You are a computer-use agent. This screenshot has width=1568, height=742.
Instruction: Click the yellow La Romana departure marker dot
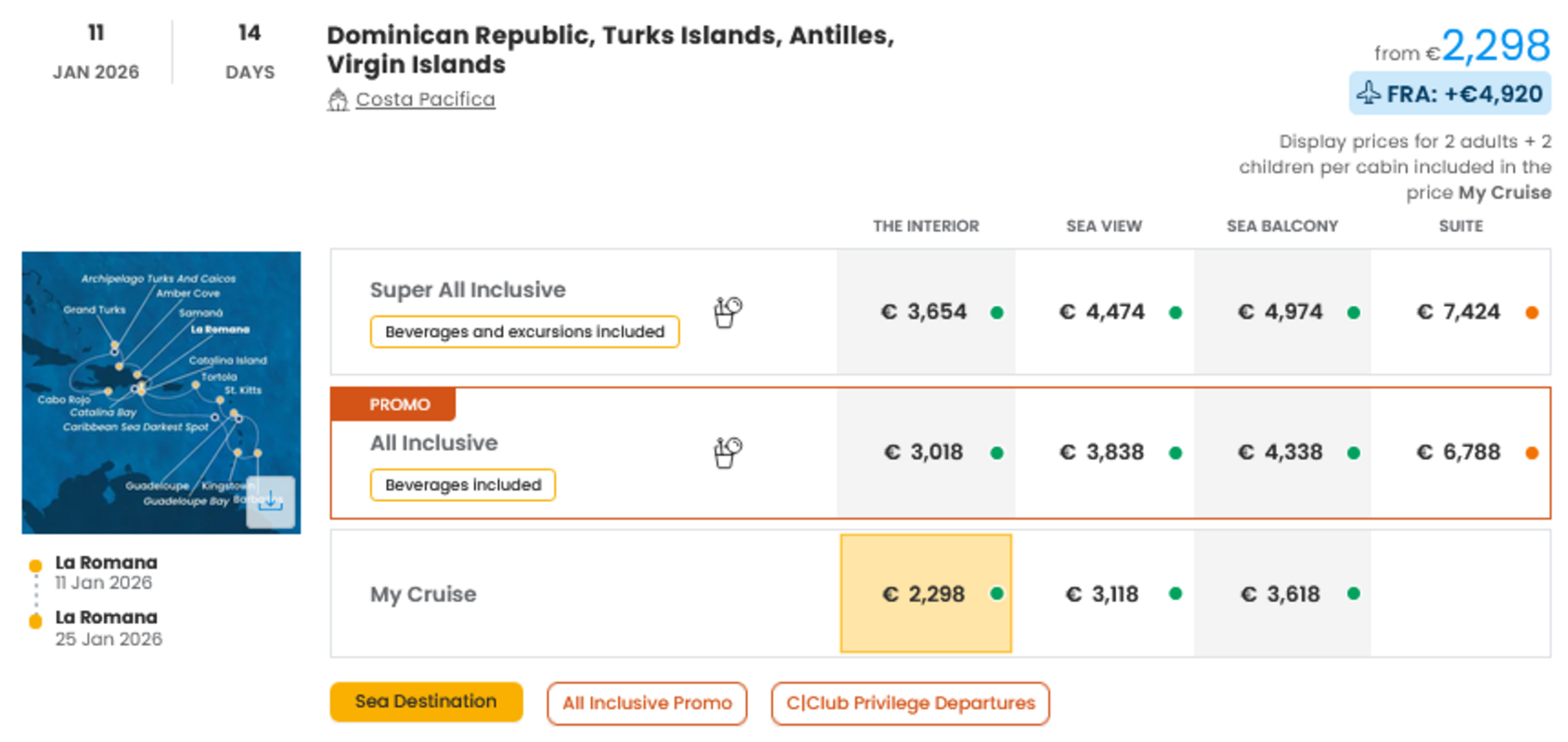[35, 563]
